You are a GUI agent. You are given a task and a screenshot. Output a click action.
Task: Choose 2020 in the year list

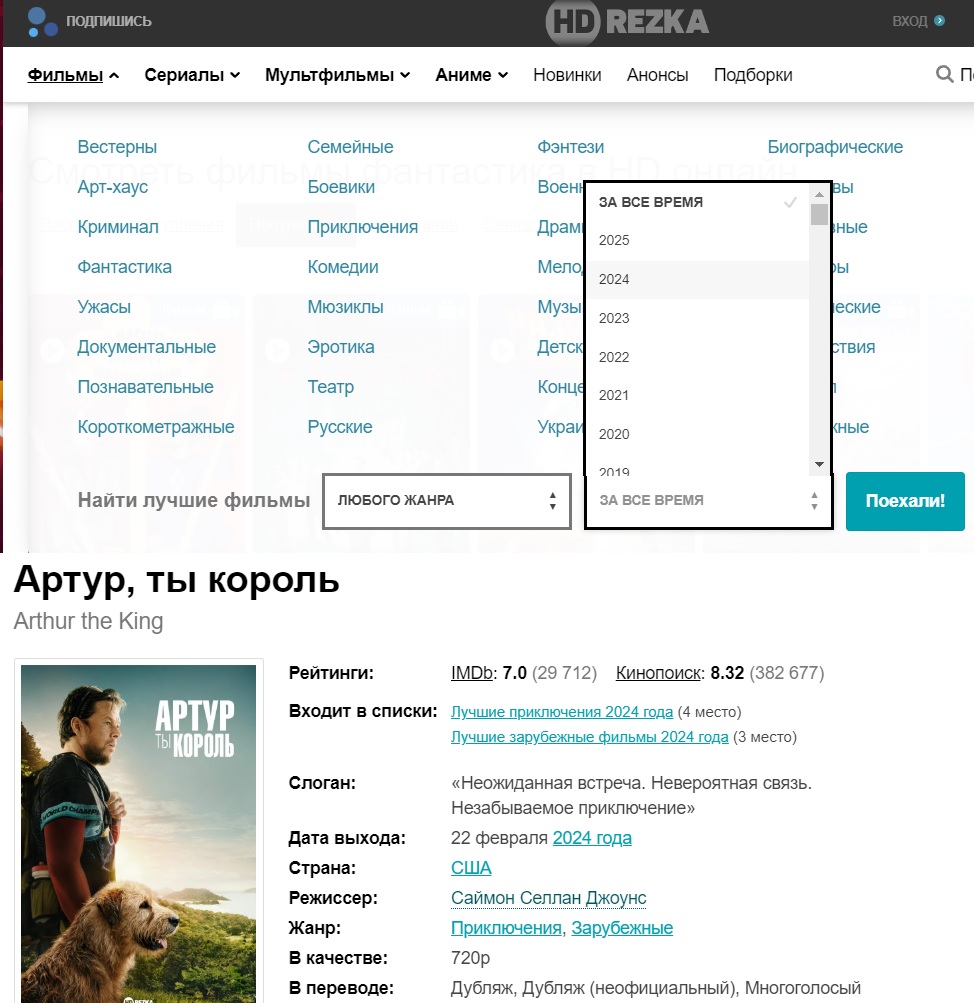pos(698,434)
